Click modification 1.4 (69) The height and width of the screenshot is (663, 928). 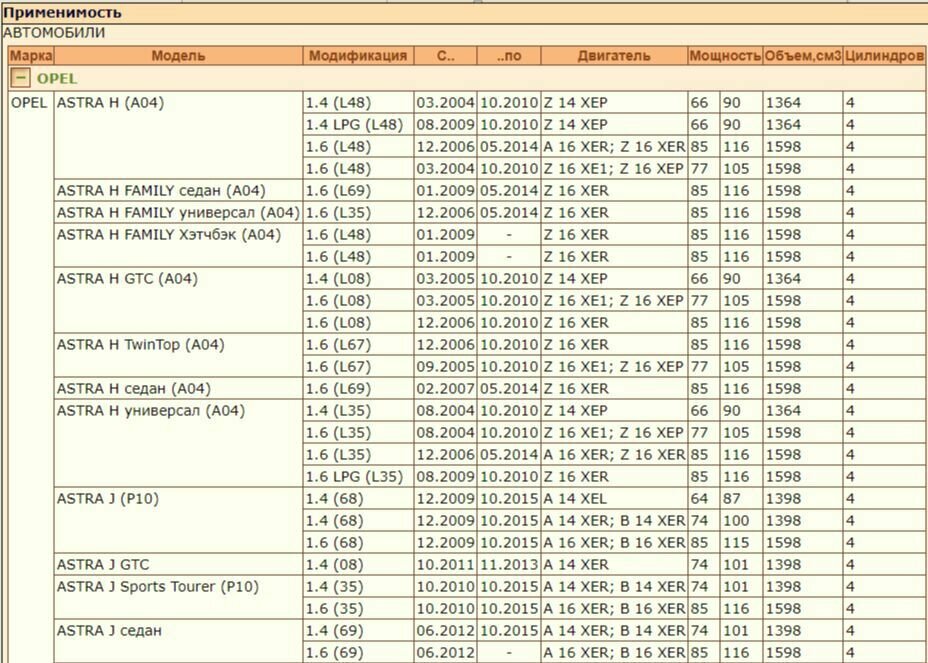358,631
